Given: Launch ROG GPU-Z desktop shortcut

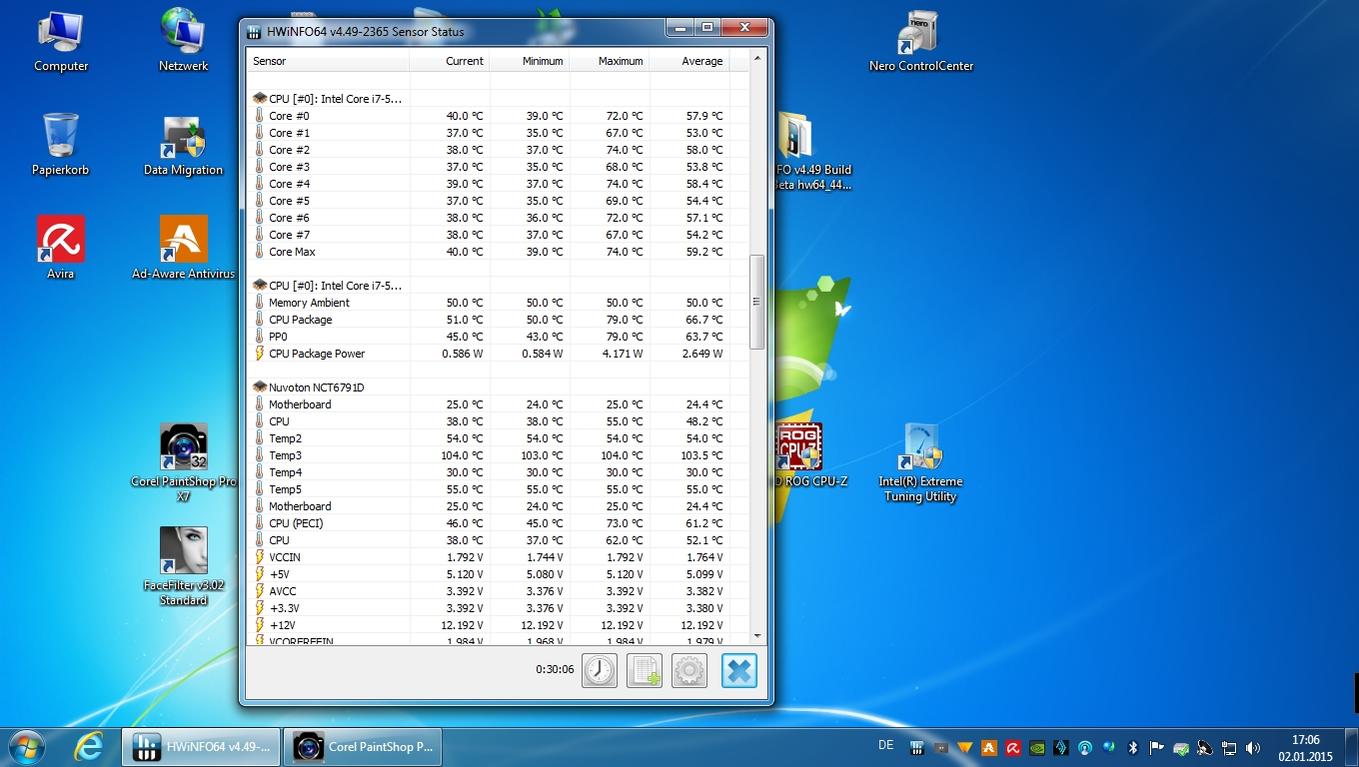Looking at the screenshot, I should click(x=811, y=455).
